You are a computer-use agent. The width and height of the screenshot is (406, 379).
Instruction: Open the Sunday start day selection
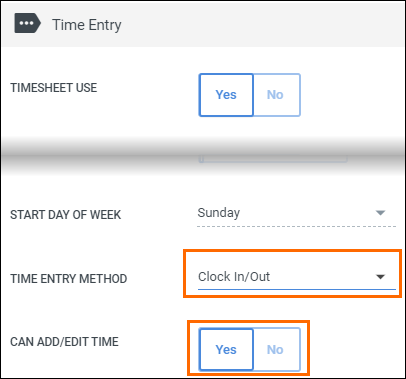tap(296, 213)
